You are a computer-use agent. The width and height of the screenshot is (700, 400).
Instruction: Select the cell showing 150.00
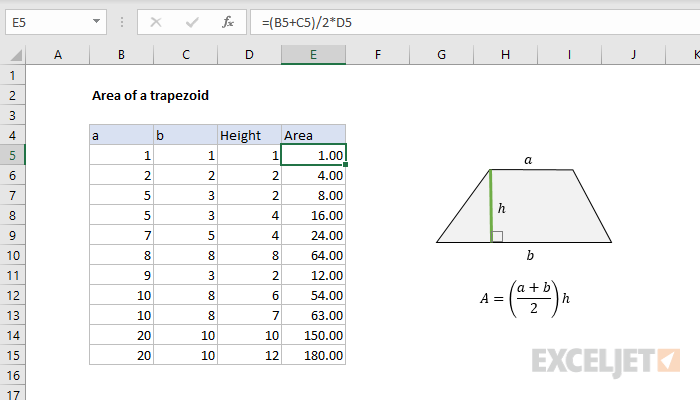coord(313,335)
